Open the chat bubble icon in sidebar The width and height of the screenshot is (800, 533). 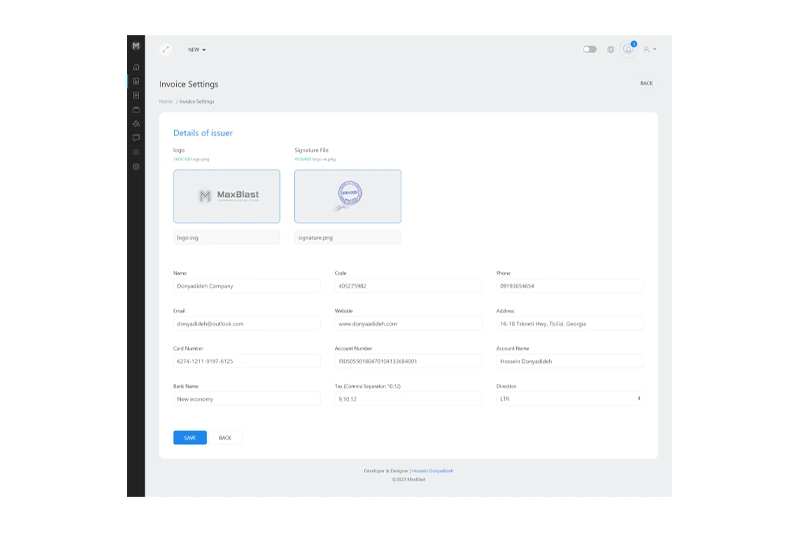click(x=136, y=137)
